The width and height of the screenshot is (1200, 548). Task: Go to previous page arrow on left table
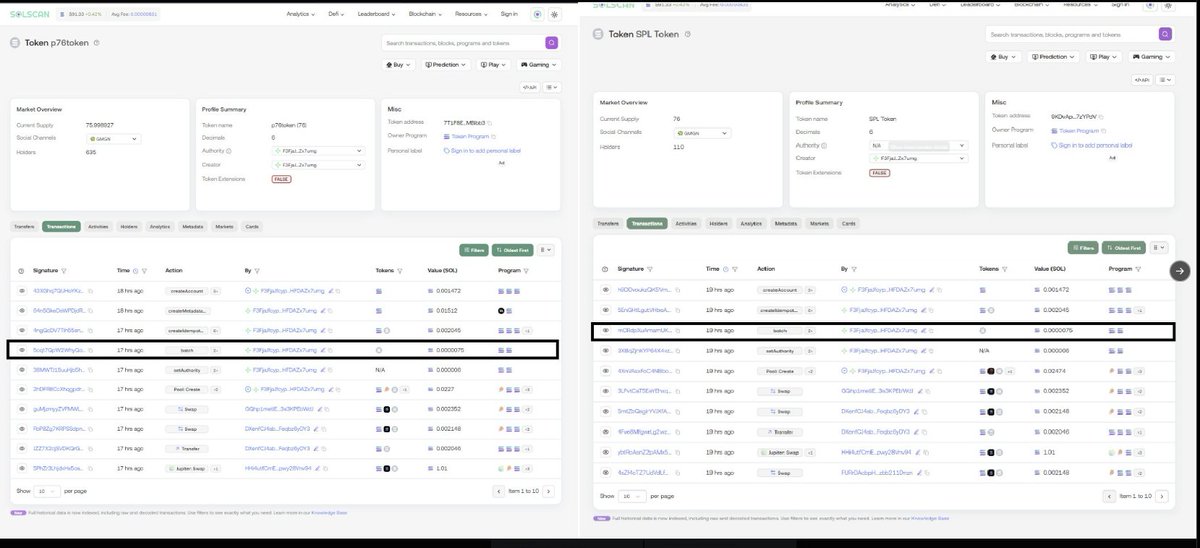[498, 491]
